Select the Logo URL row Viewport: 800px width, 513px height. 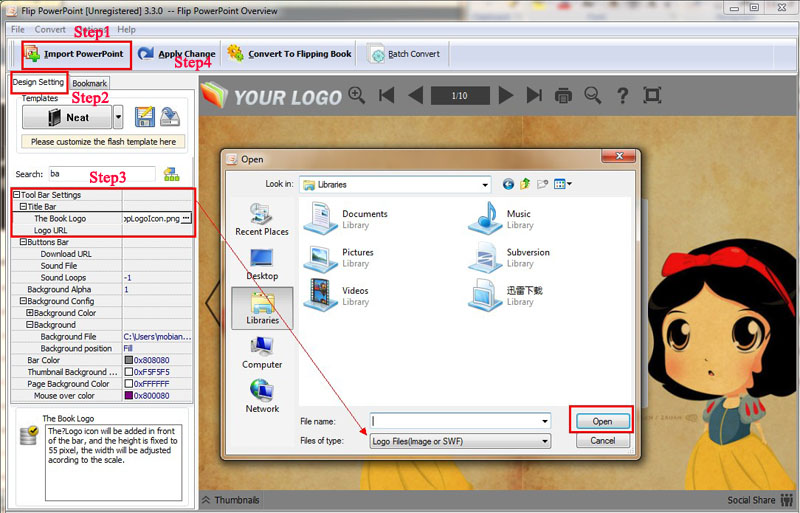coord(102,230)
